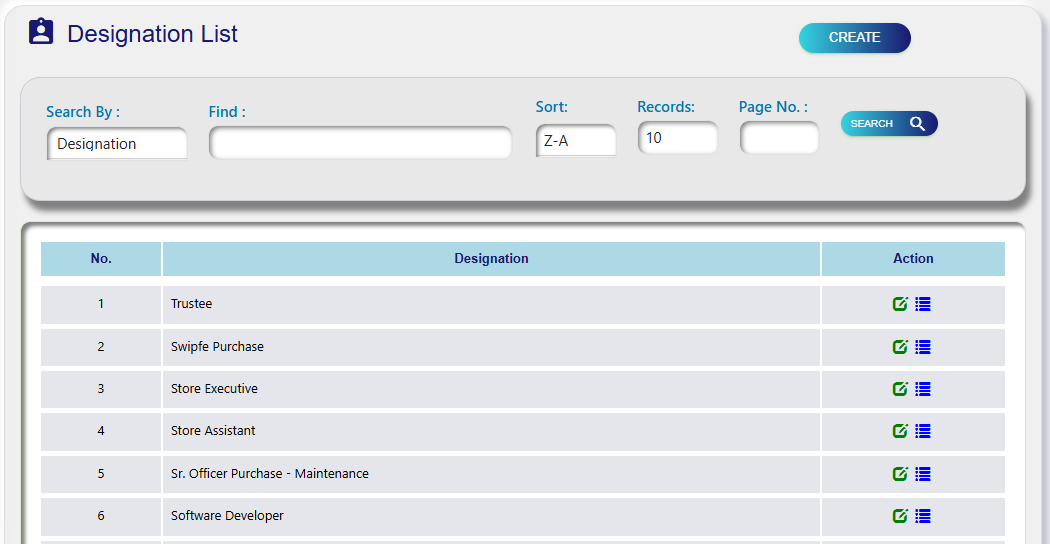Open list icon for Software Developer row

click(923, 516)
